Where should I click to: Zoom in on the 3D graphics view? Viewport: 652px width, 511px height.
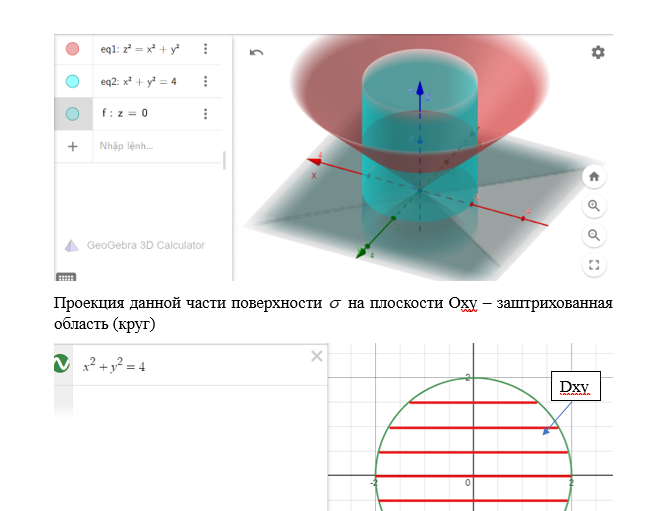click(594, 206)
